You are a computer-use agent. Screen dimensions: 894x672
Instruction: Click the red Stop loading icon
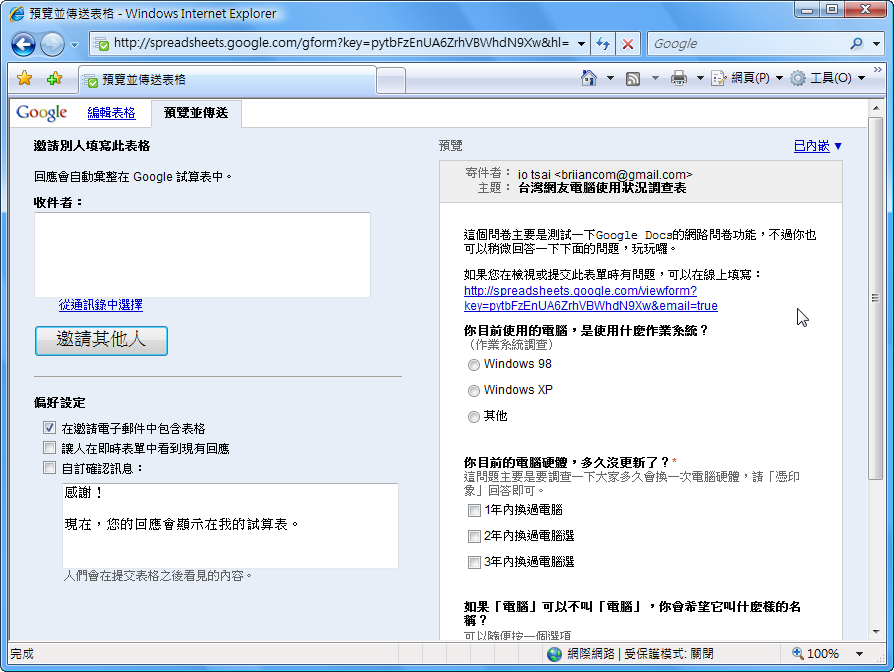[628, 44]
